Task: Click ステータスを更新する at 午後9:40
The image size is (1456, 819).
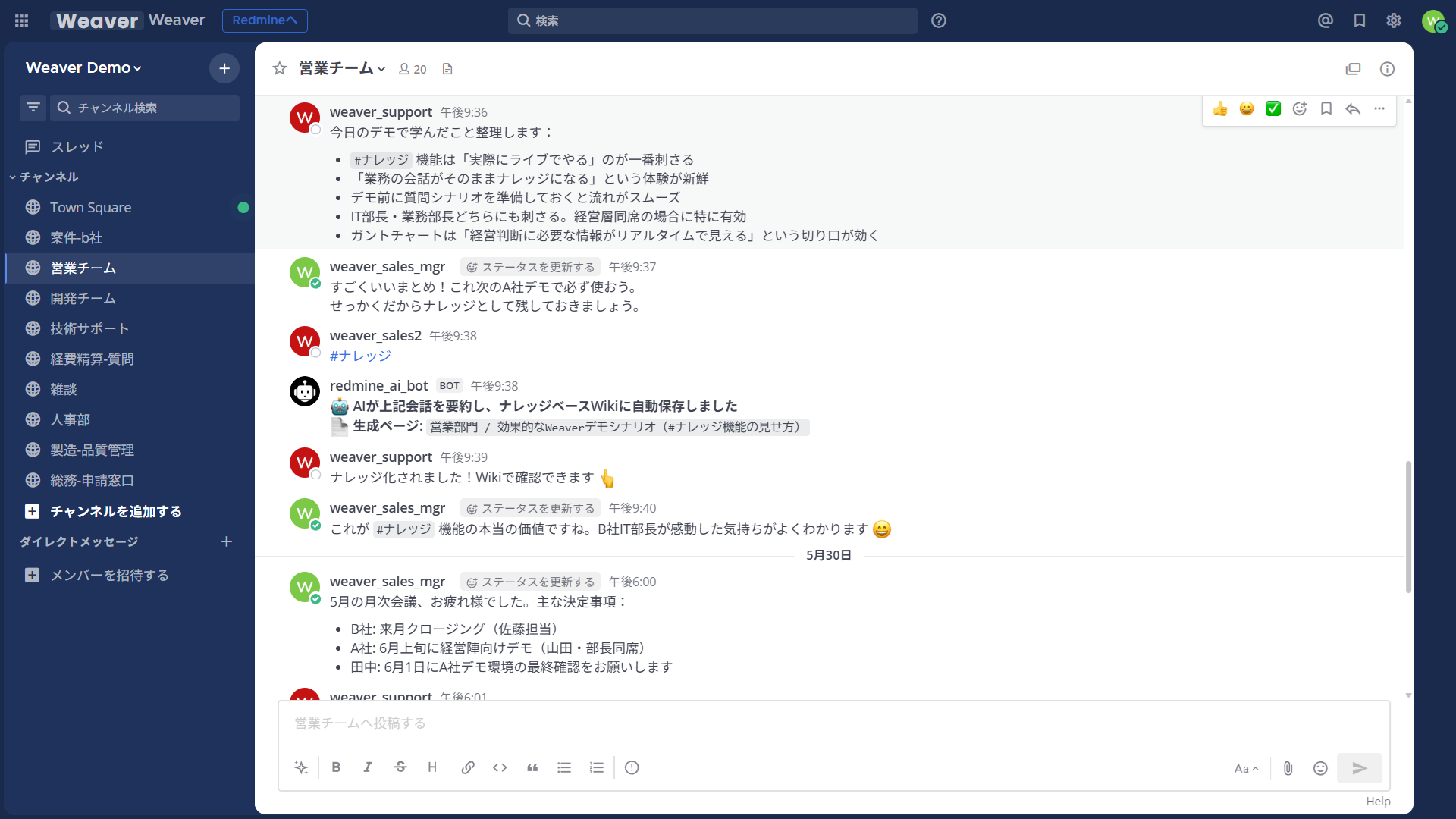Action: [530, 508]
